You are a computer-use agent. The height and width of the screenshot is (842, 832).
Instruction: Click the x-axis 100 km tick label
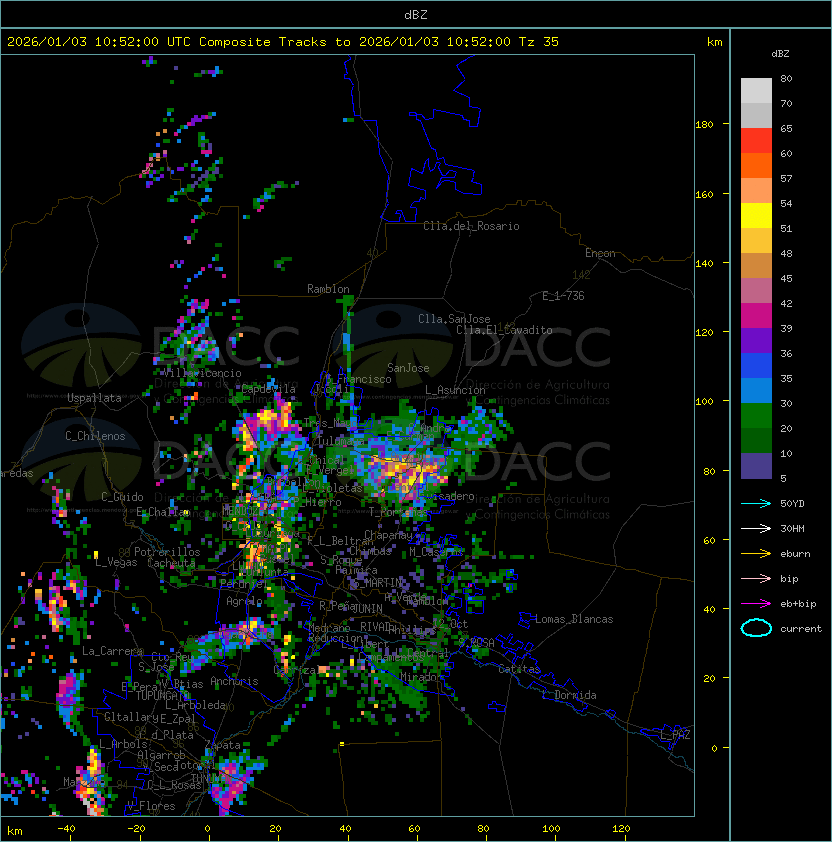pos(551,829)
